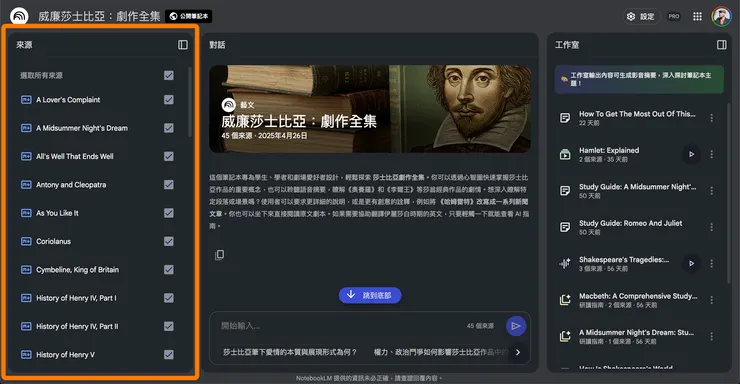Open source All's Well That Ends Well
Image resolution: width=740 pixels, height=384 pixels.
(x=75, y=156)
